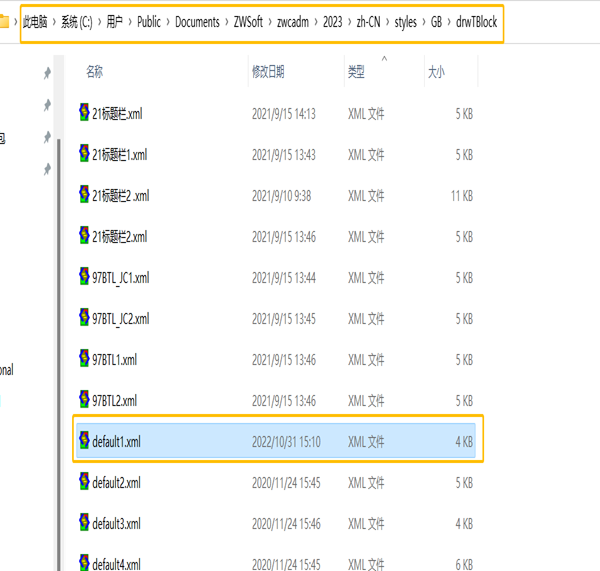Go to 系统 (C:) in the breadcrumb path
The width and height of the screenshot is (600, 571).
77,22
